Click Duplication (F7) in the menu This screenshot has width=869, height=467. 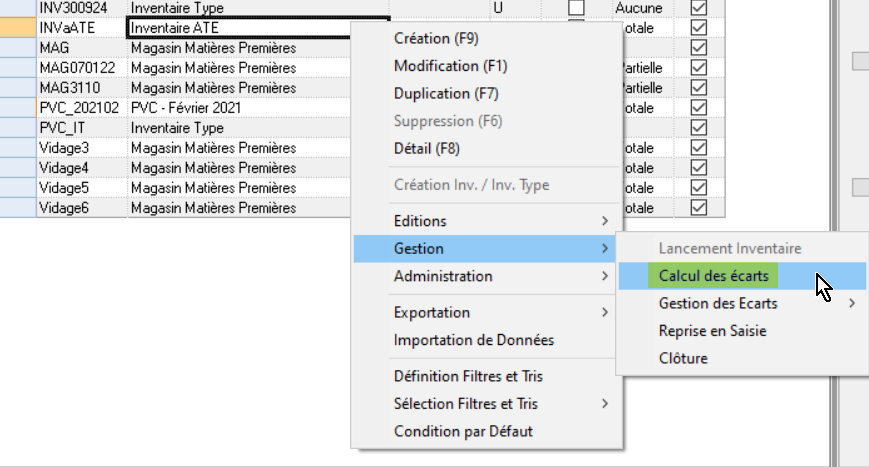[445, 94]
